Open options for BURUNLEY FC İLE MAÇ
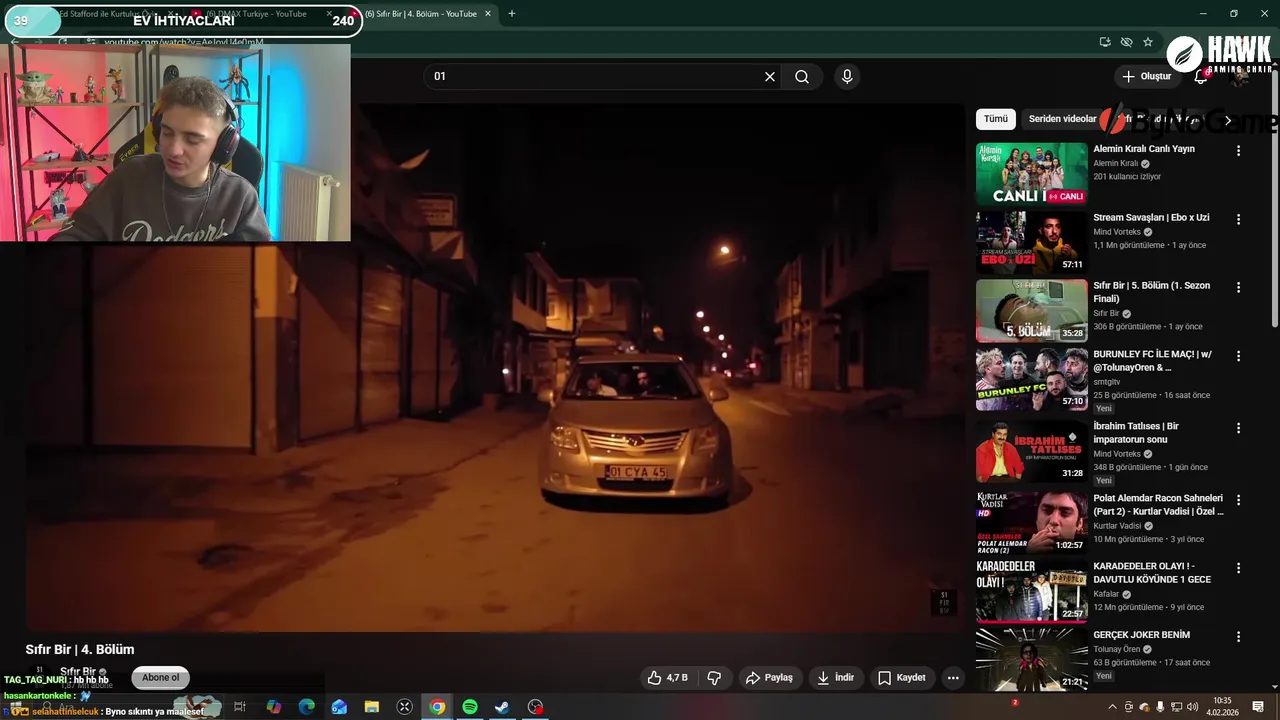Viewport: 1280px width, 720px height. (1238, 356)
